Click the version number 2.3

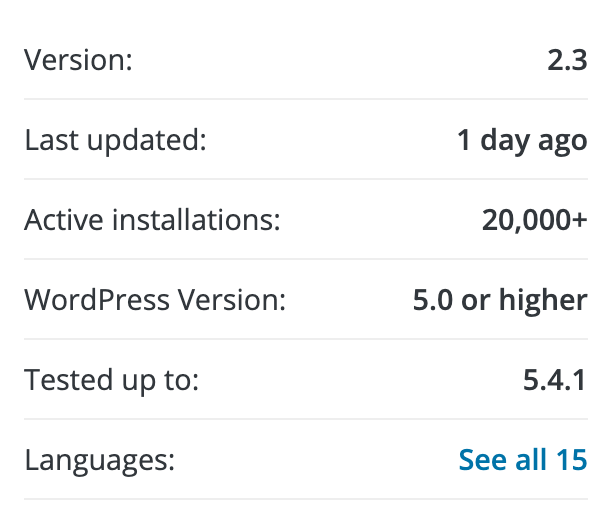pyautogui.click(x=566, y=60)
